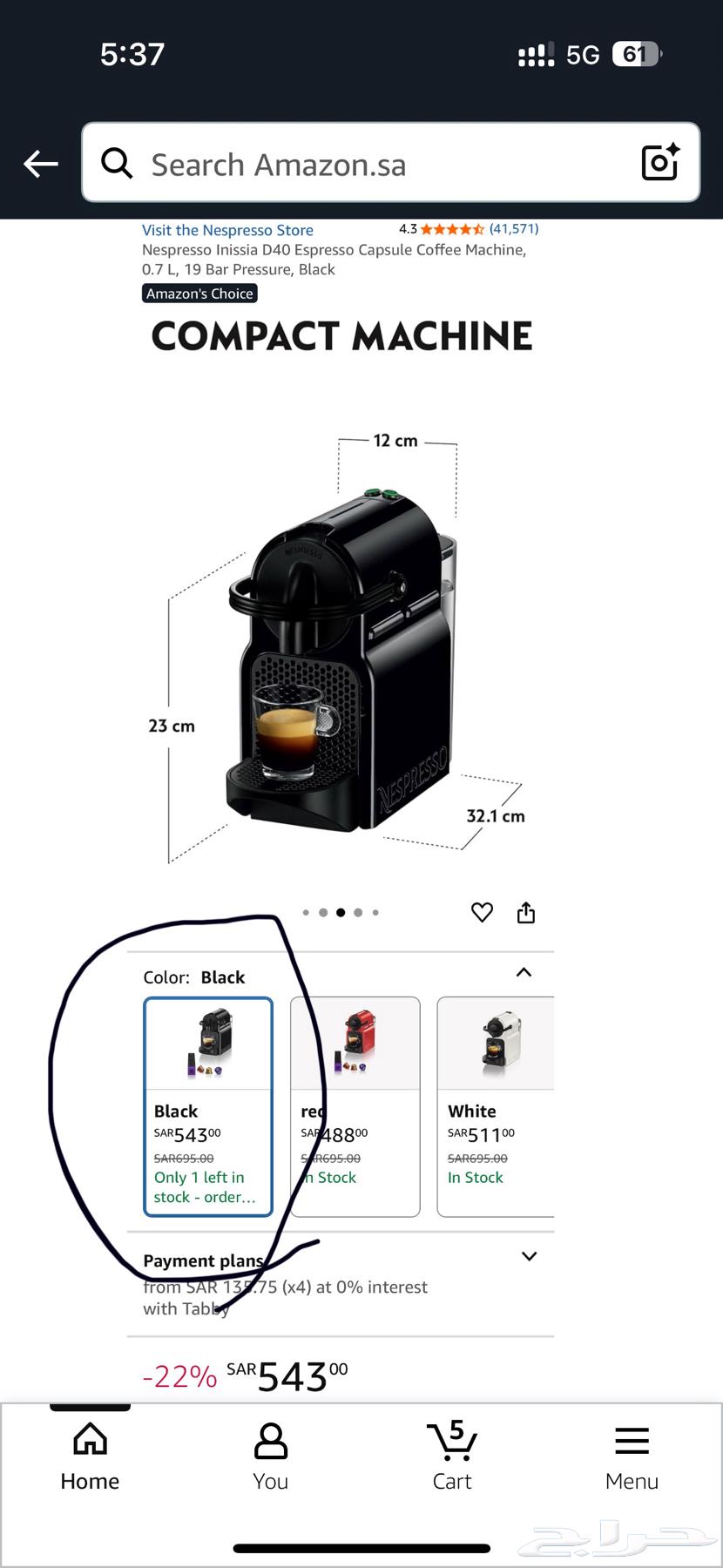This screenshot has width=723, height=1568.
Task: Select the White color option
Action: pyautogui.click(x=496, y=1106)
